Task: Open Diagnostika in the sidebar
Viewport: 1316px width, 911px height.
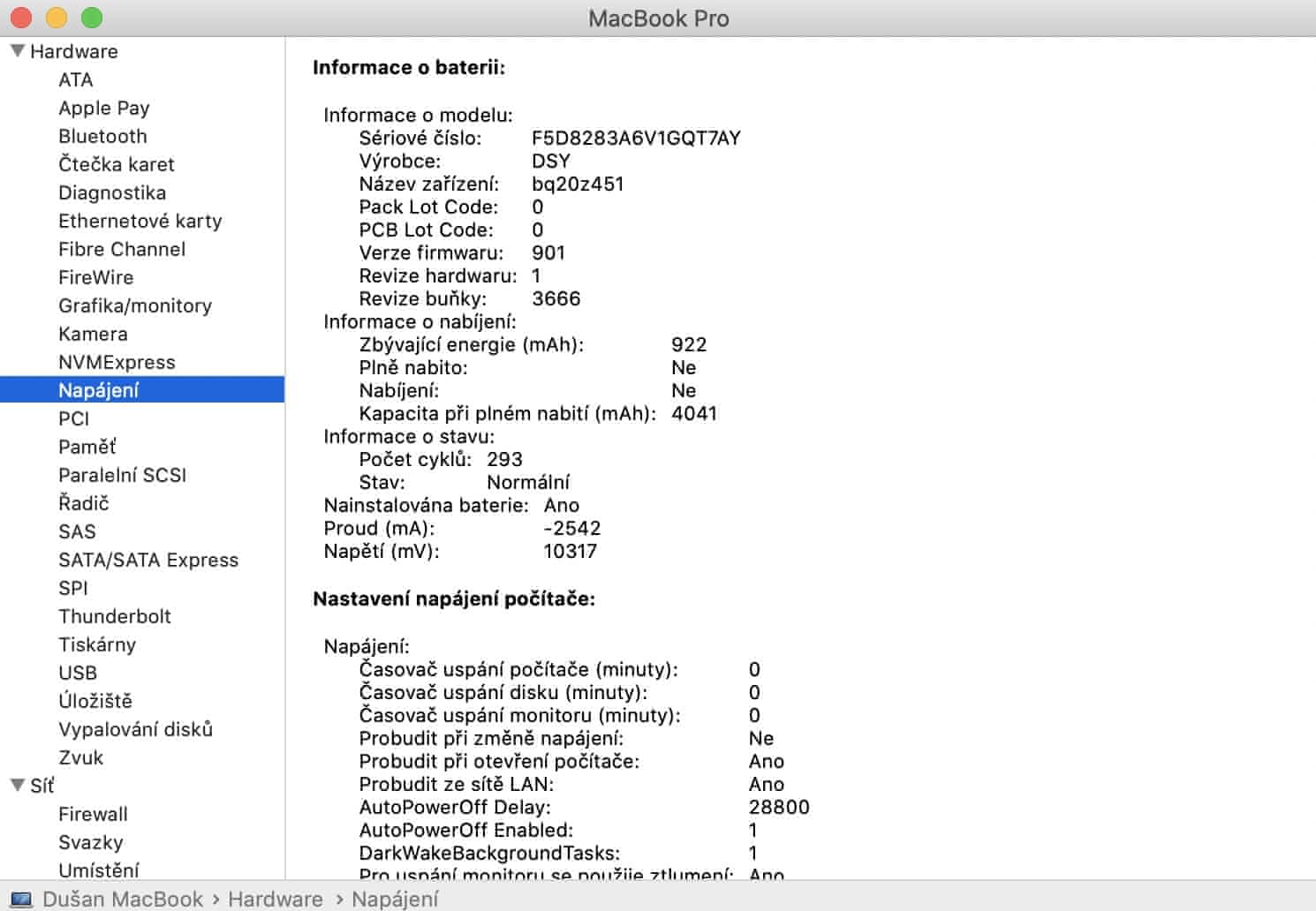Action: coord(112,192)
